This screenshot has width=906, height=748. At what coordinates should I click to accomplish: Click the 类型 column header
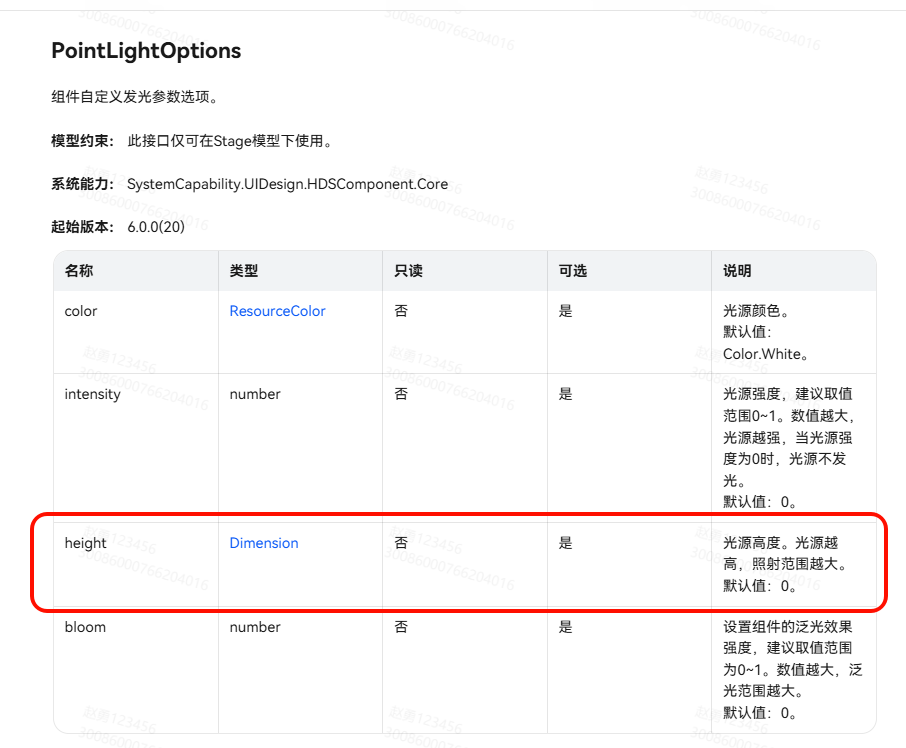click(x=244, y=271)
